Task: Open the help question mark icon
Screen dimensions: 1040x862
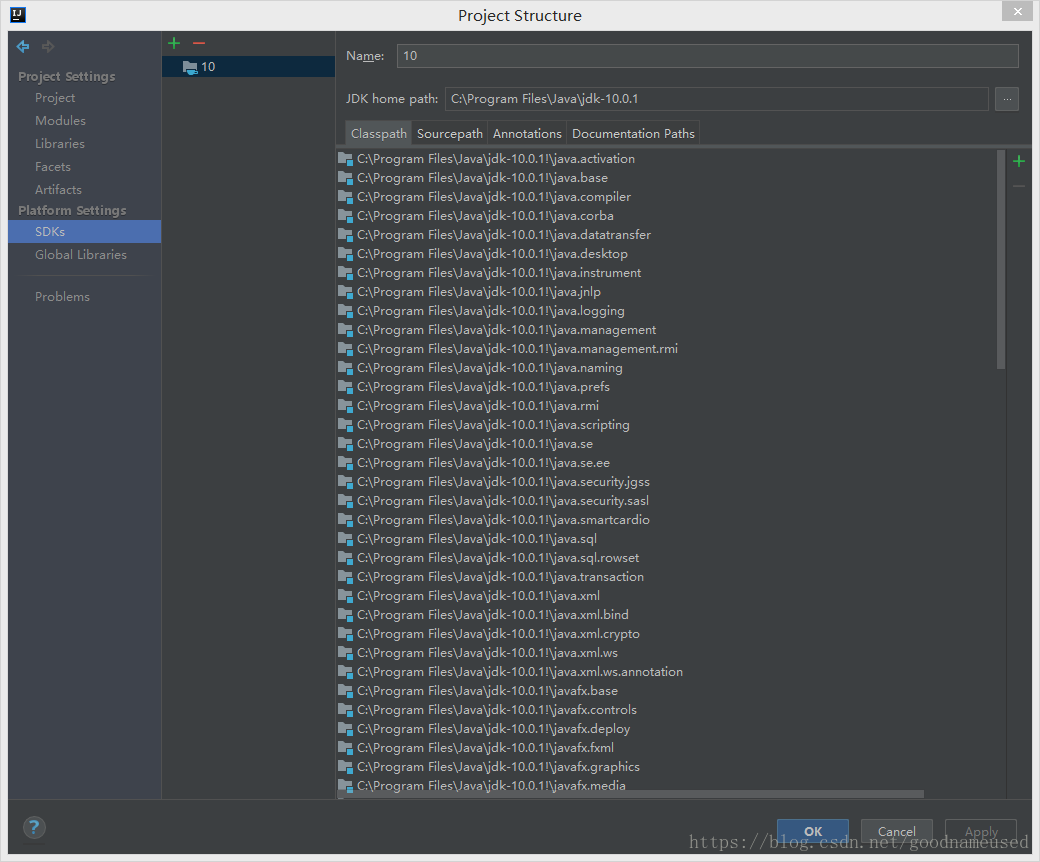Action: coord(34,827)
